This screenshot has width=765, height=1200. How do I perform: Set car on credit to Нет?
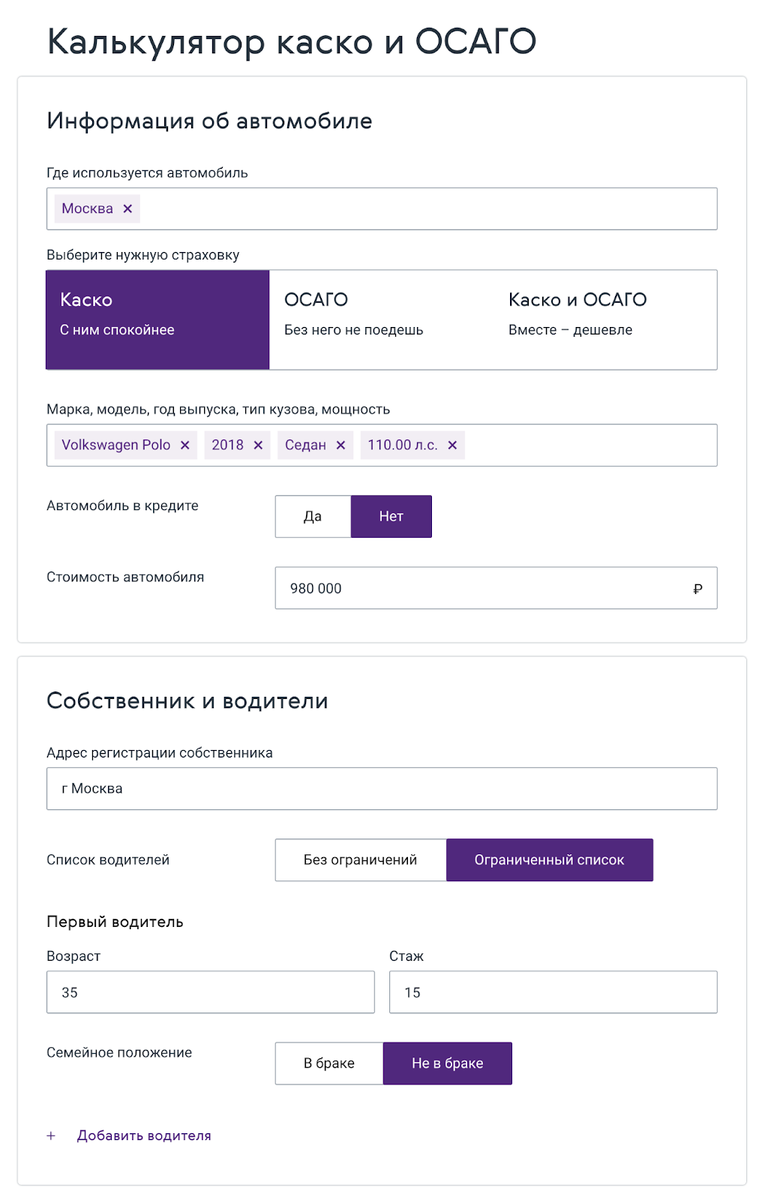click(391, 517)
